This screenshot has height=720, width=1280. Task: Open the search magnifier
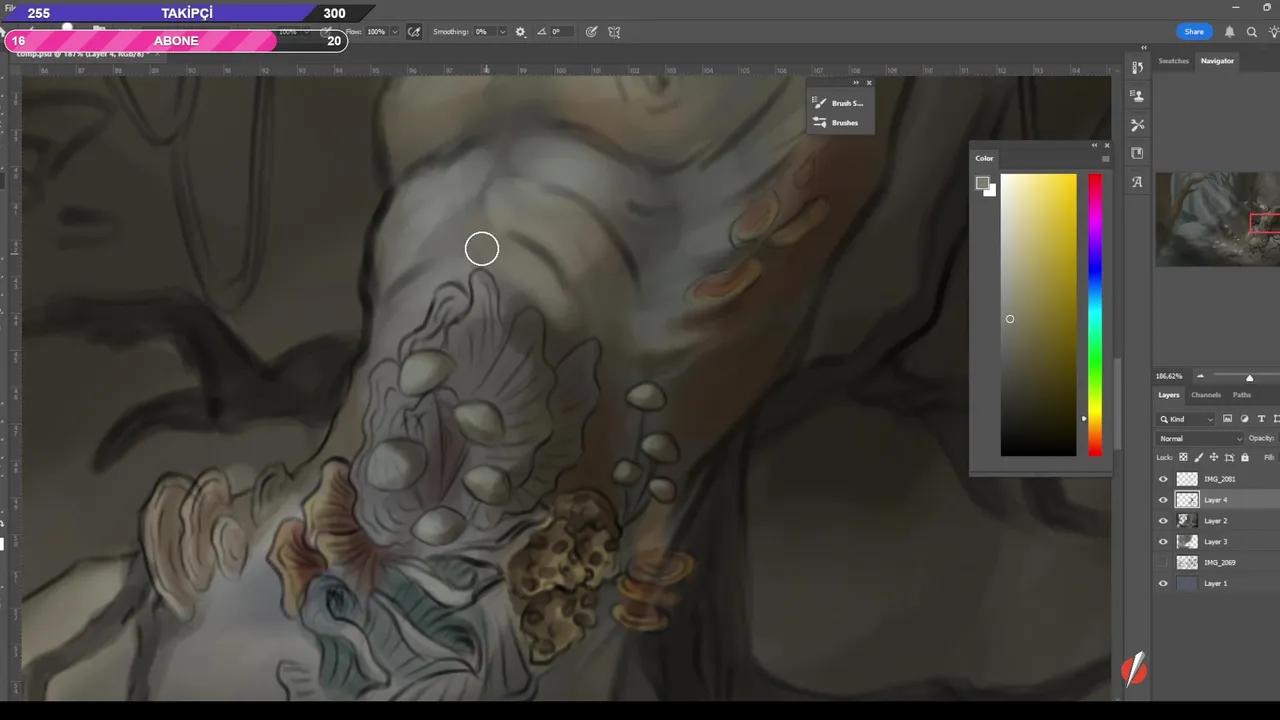[1252, 32]
